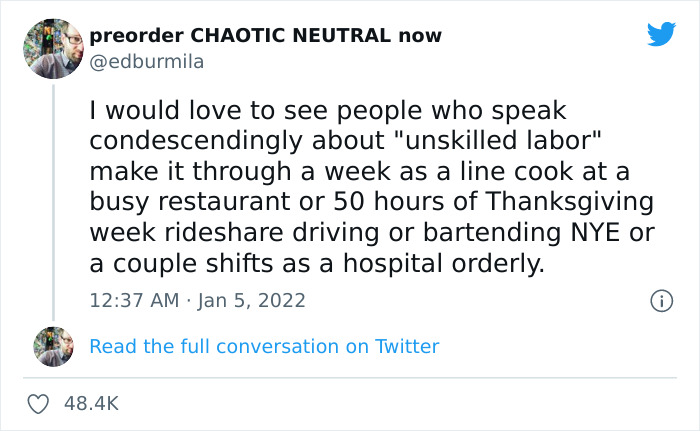Image resolution: width=700 pixels, height=431 pixels.
Task: Click the 48.4K likes count
Action: (91, 404)
